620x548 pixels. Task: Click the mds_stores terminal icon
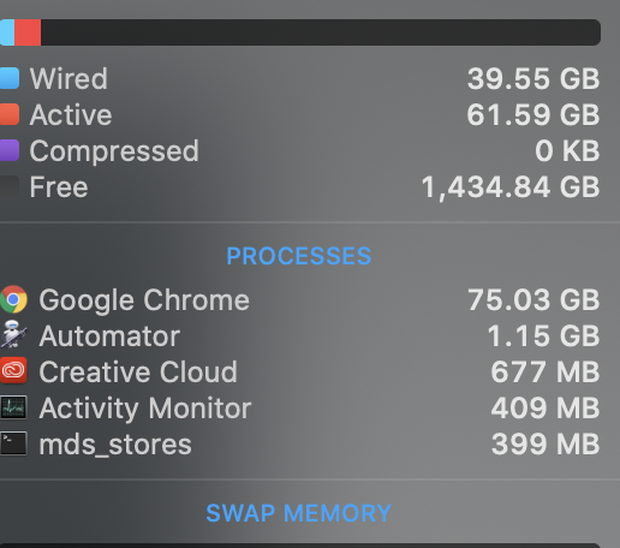pos(13,444)
